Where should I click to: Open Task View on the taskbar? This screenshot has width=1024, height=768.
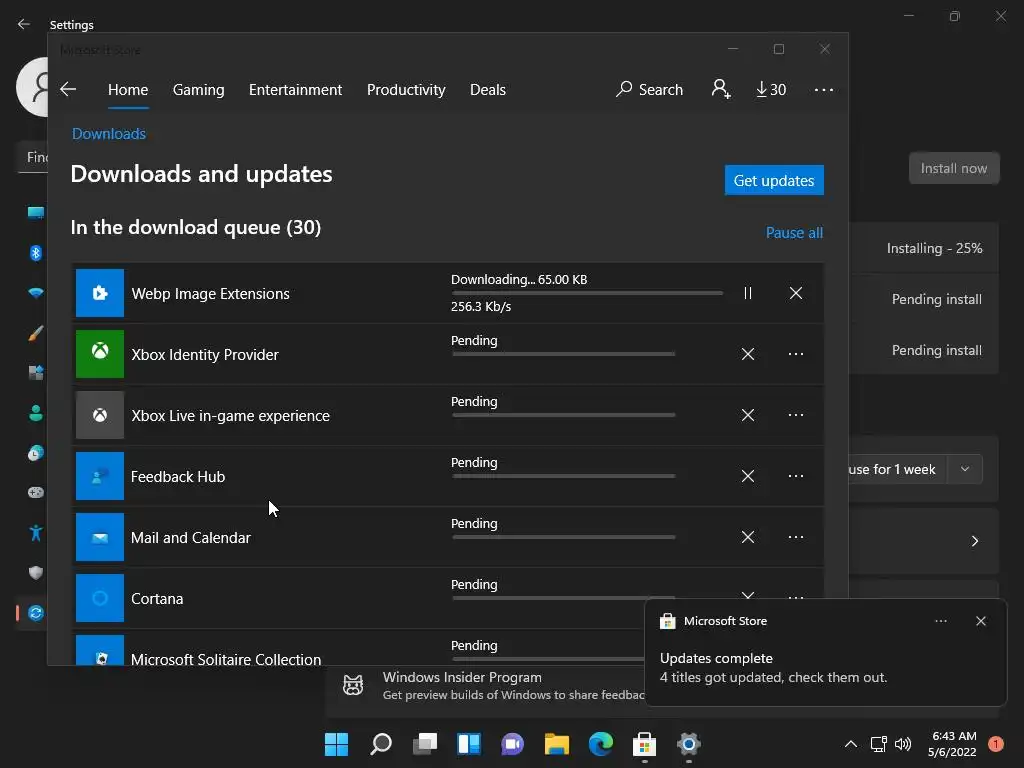point(425,744)
